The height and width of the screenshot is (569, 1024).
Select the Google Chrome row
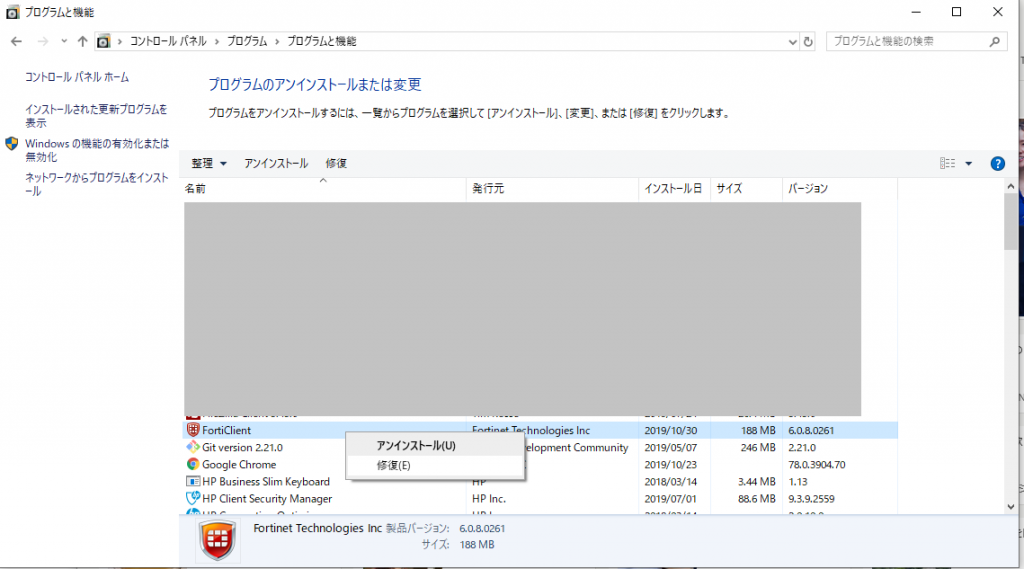point(540,464)
